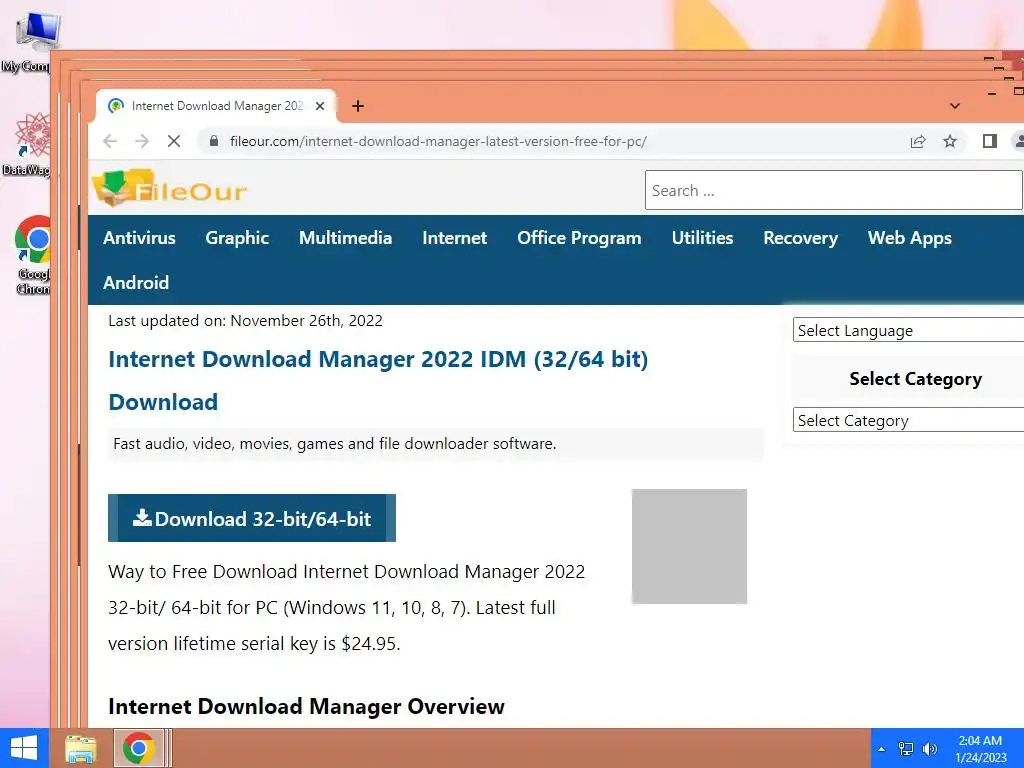
Task: Open the taskbar clock showing 2:04 AM
Action: pos(980,748)
